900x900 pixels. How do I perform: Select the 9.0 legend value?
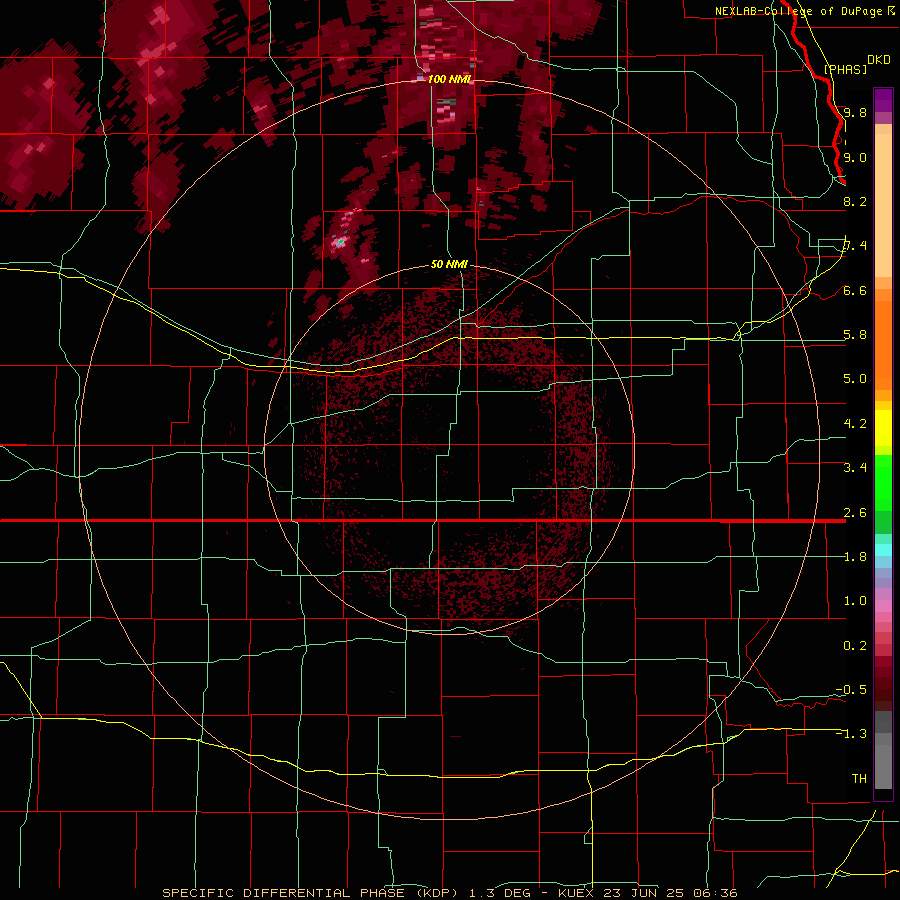[x=855, y=157]
